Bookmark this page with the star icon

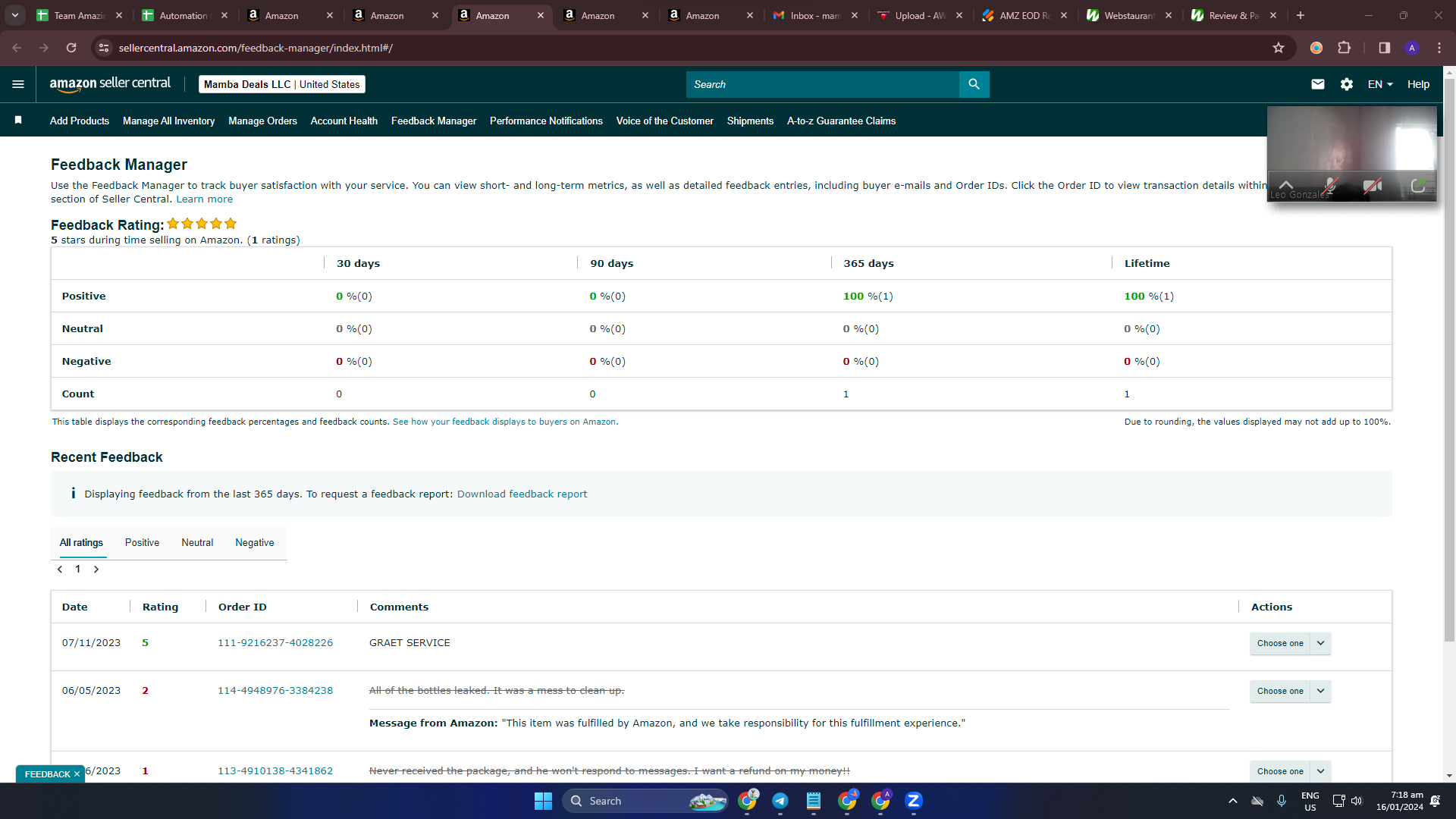point(1279,48)
